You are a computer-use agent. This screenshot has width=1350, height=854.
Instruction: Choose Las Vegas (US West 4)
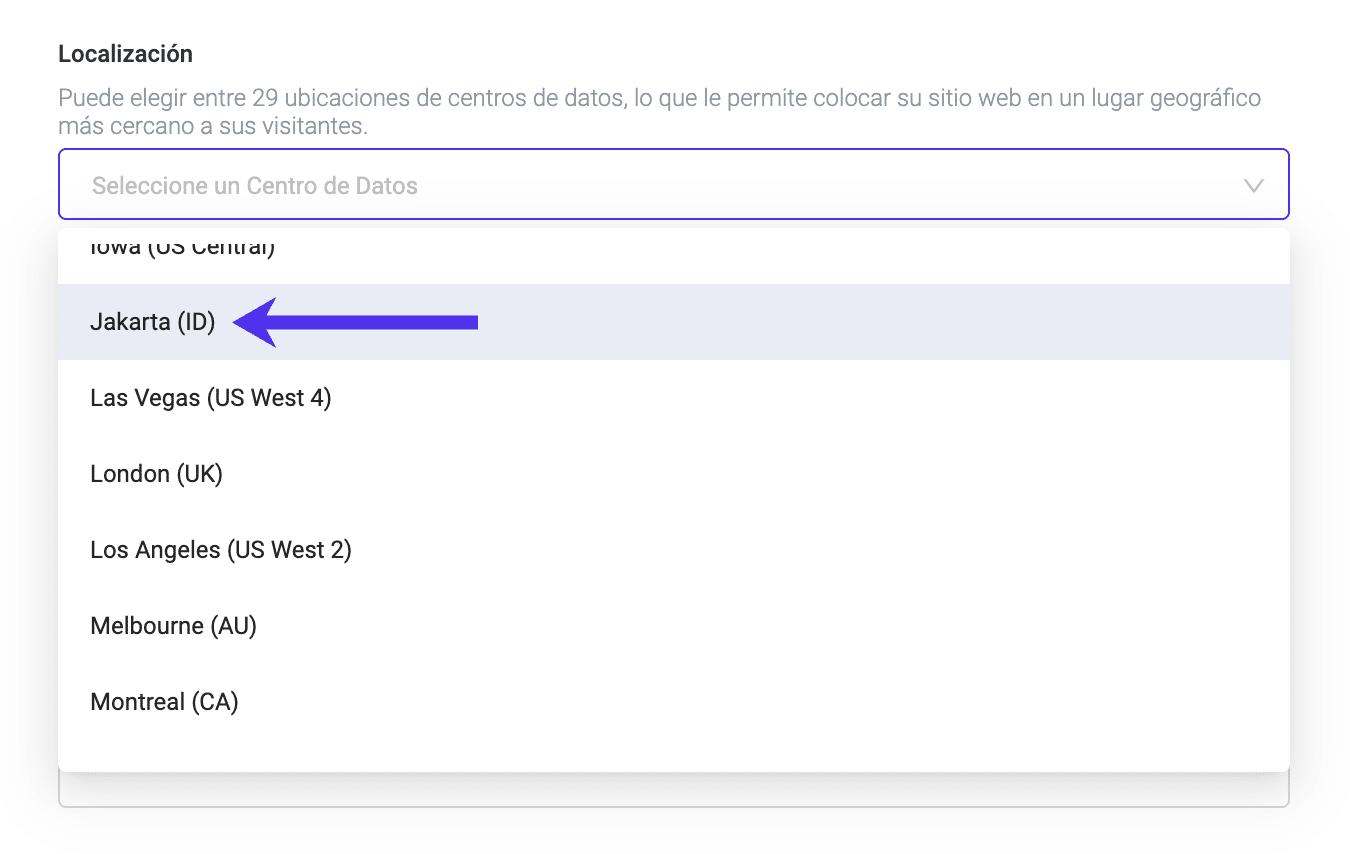211,398
